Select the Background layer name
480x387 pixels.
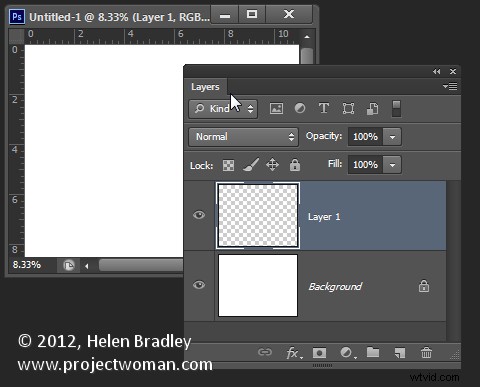pyautogui.click(x=335, y=287)
